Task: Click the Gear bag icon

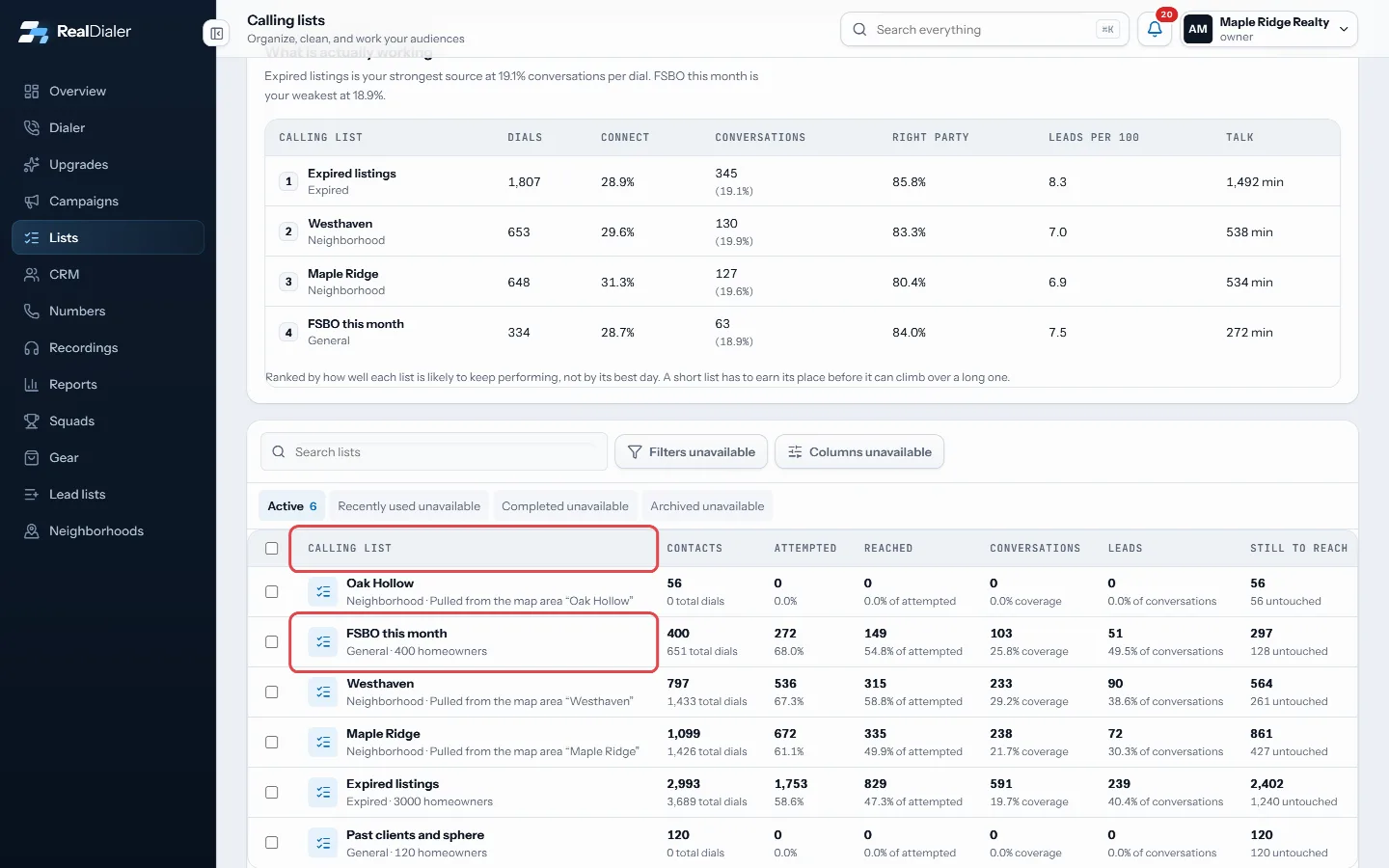Action: click(32, 458)
